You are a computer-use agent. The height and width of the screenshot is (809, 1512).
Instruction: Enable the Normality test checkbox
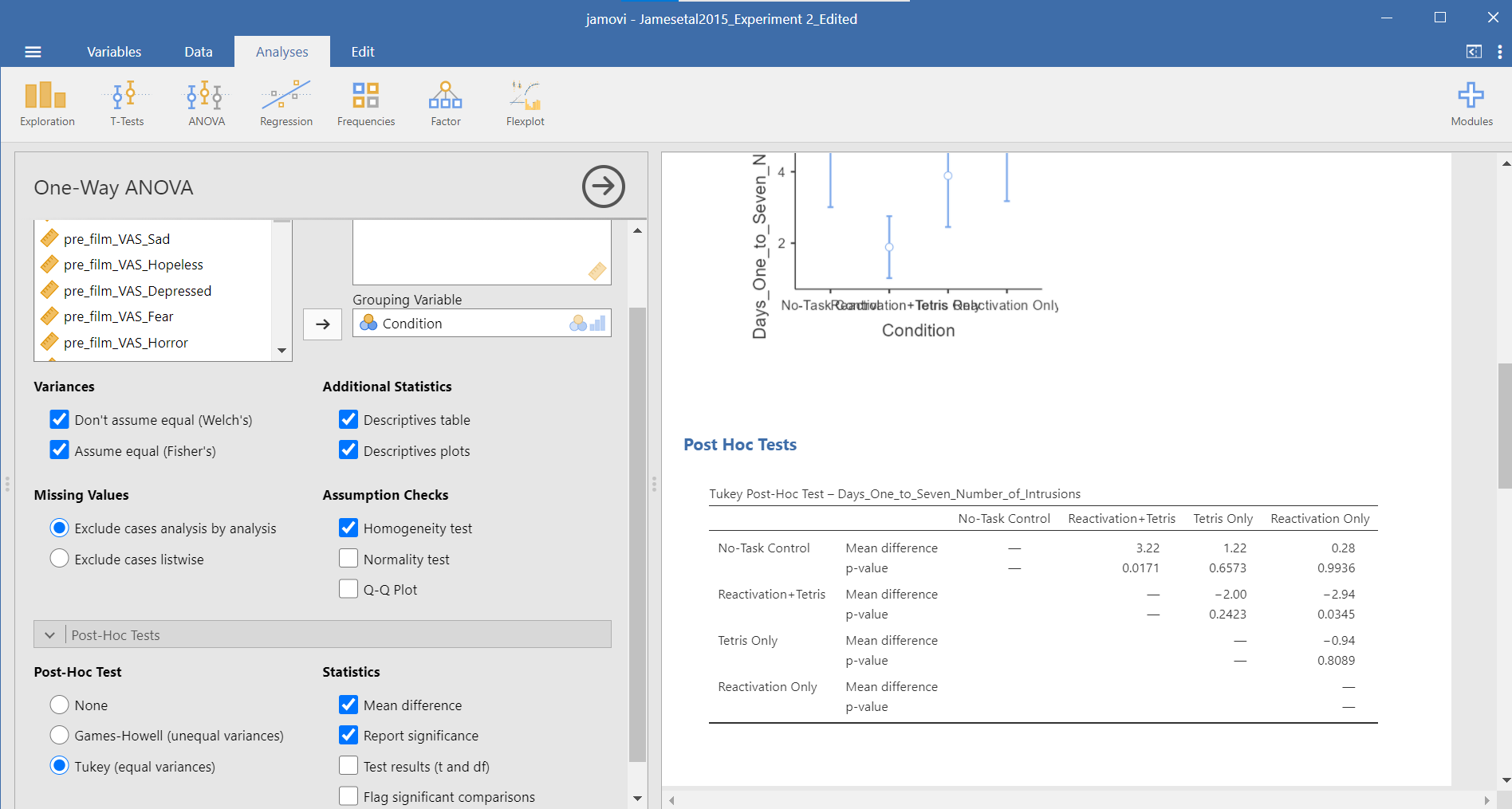click(x=348, y=559)
